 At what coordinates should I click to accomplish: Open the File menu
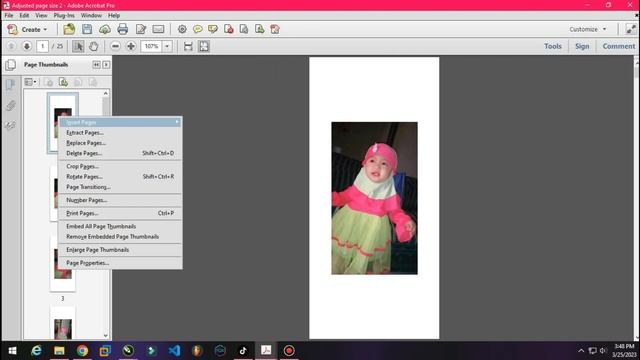[9, 15]
